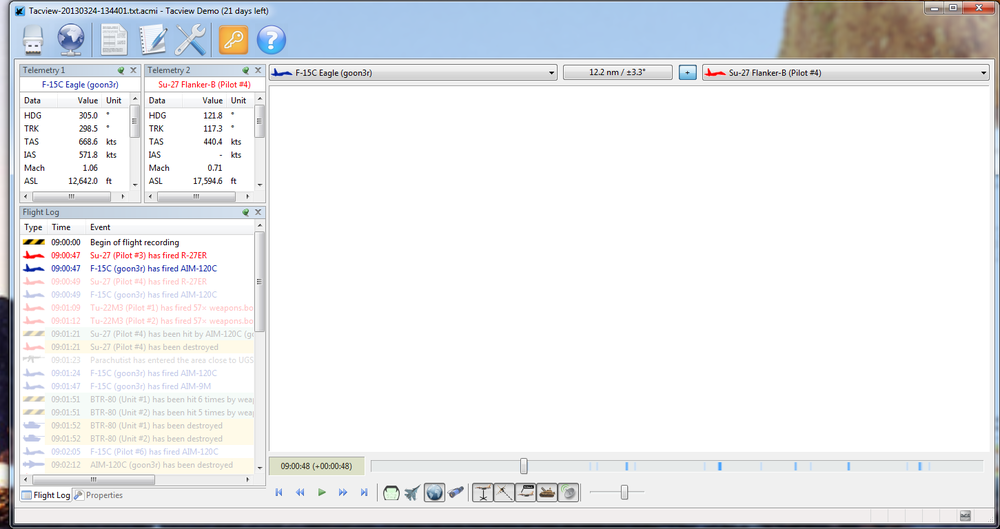The image size is (1000, 529).
Task: Close the Telemetry 2 panel
Action: point(258,70)
